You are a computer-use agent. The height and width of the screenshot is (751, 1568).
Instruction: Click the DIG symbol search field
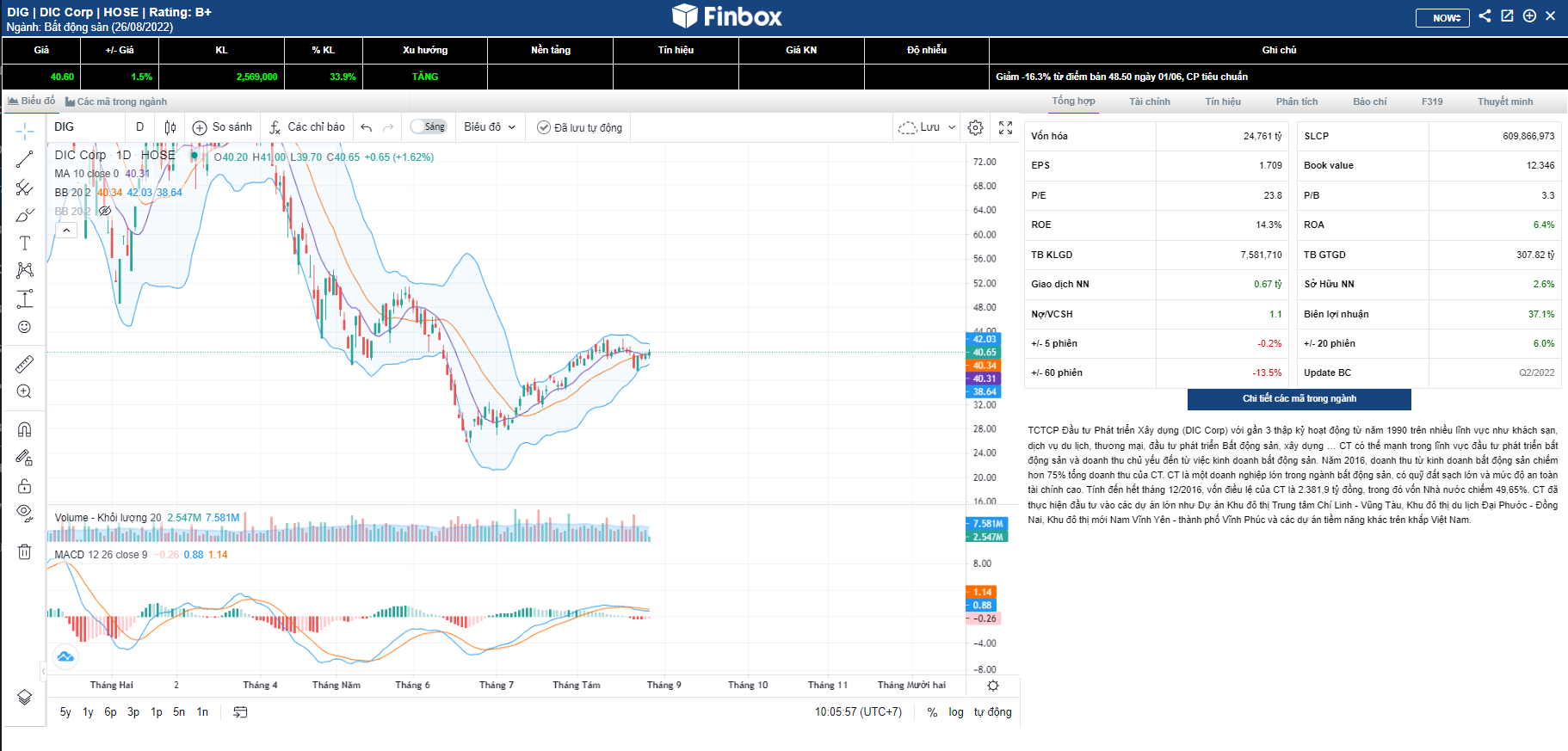pos(86,127)
